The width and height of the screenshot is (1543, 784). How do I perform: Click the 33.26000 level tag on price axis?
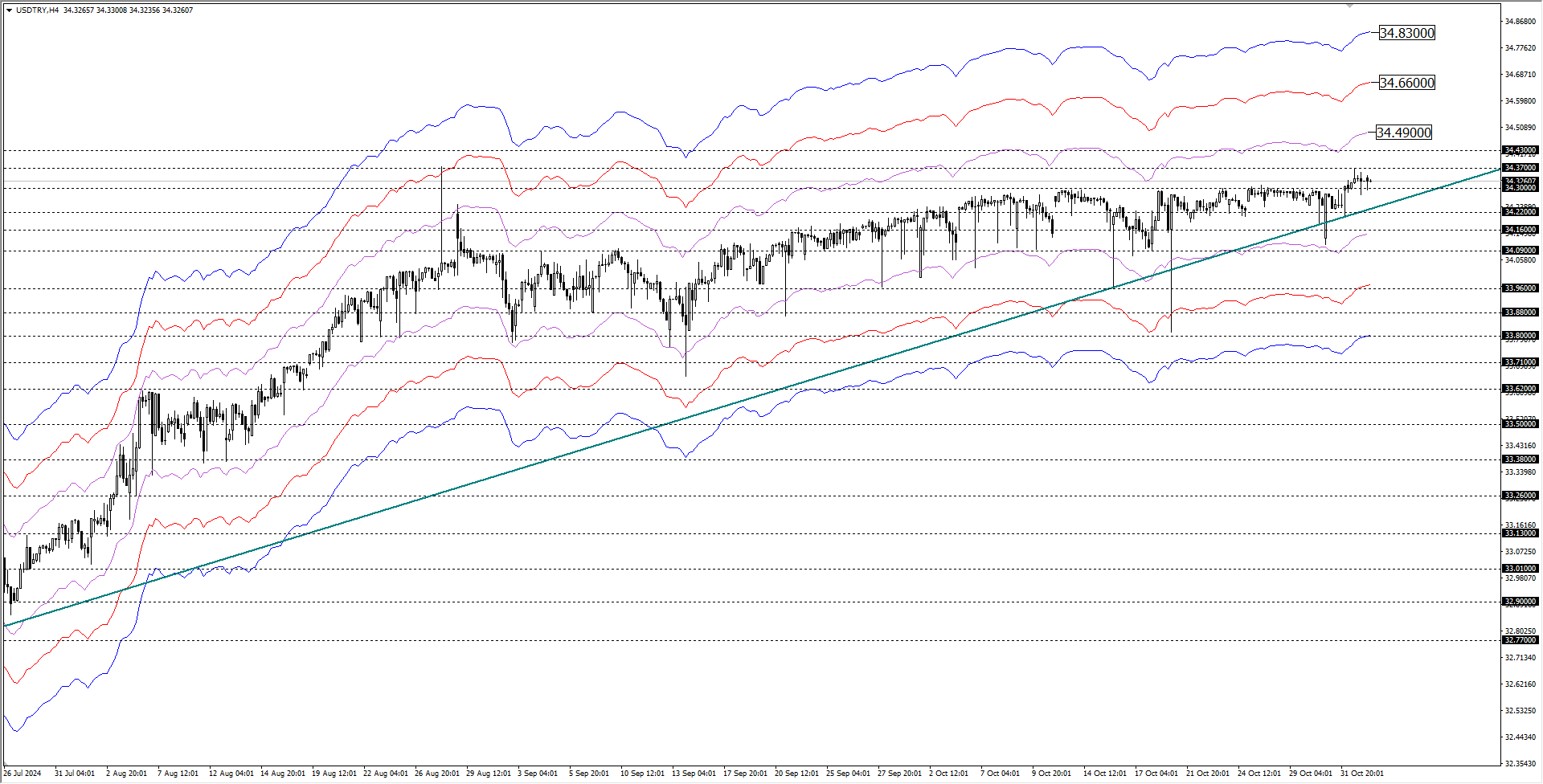coord(1520,496)
